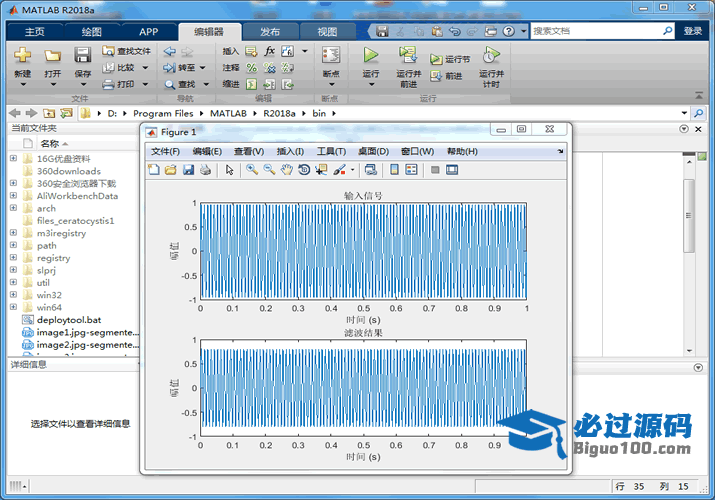Screen dimensions: 715x500
Task: Switch to the 绘图 ribbon tab
Action: [x=91, y=31]
